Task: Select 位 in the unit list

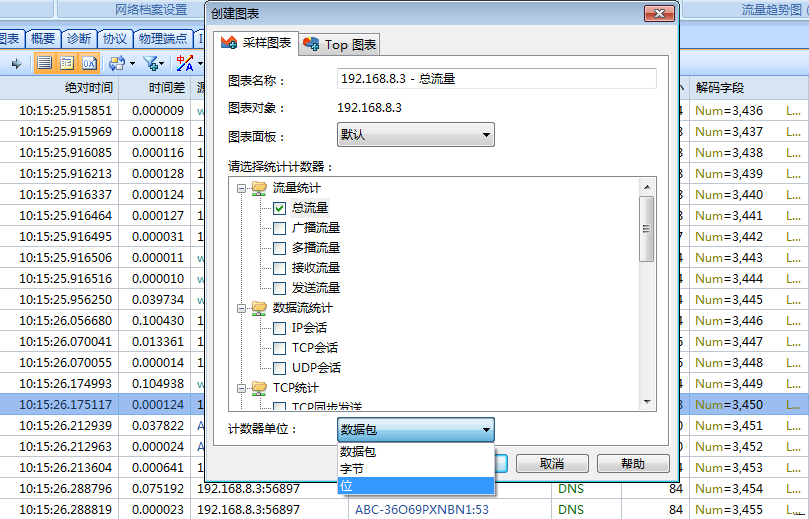Action: pos(416,486)
